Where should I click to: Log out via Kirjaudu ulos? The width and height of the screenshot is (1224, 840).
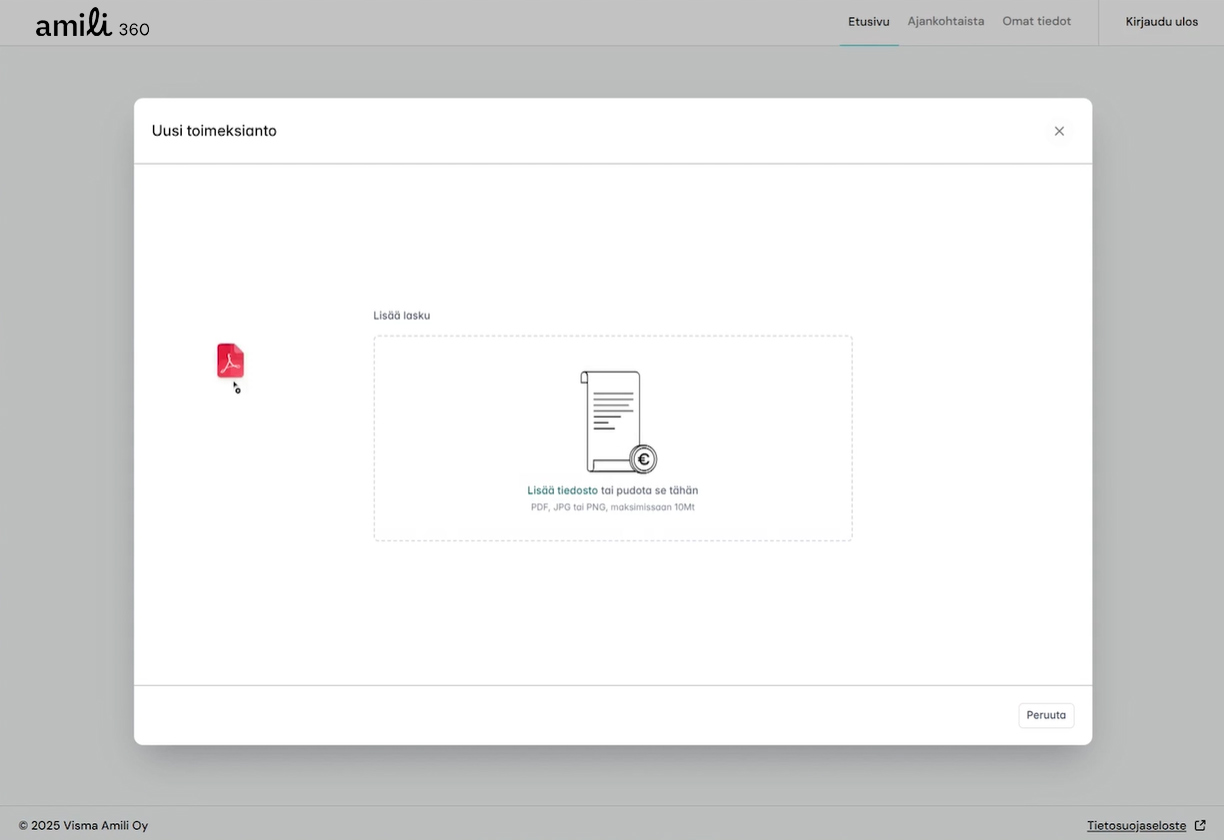tap(1161, 22)
